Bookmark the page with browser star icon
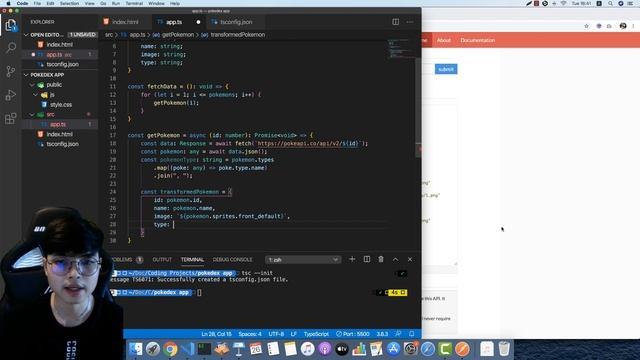Image resolution: width=640 pixels, height=360 pixels. click(587, 26)
